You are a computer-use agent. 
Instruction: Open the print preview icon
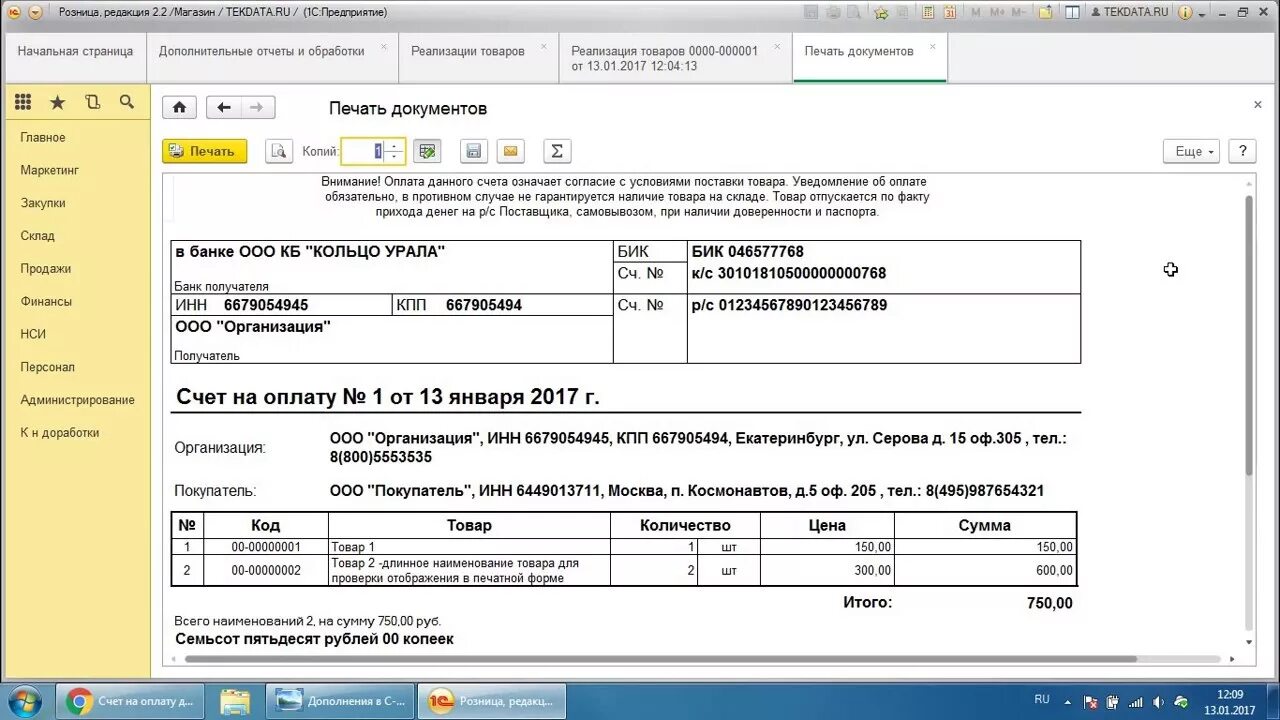pyautogui.click(x=279, y=151)
